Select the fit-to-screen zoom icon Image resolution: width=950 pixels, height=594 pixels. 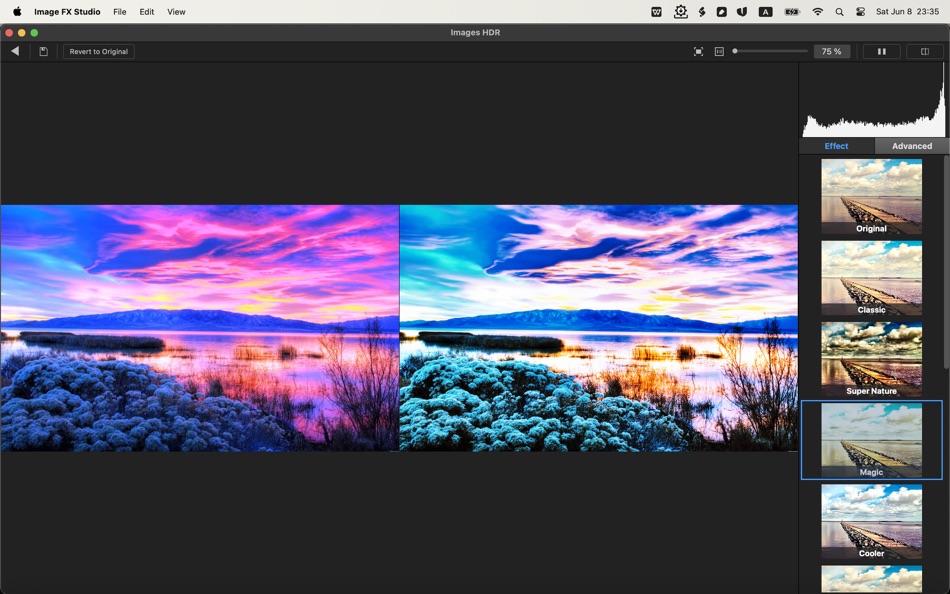698,51
